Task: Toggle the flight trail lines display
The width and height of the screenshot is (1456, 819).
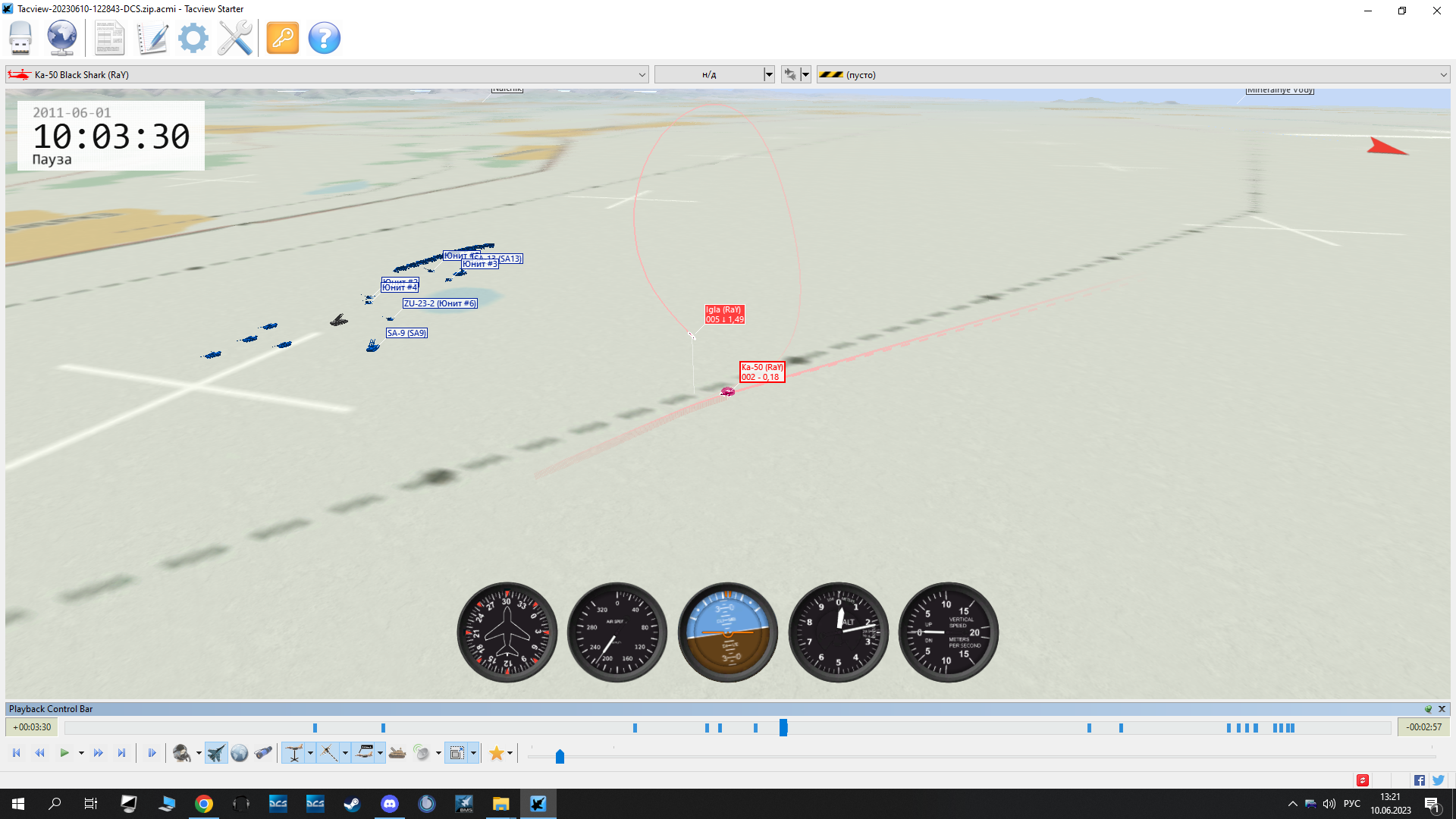Action: point(328,753)
